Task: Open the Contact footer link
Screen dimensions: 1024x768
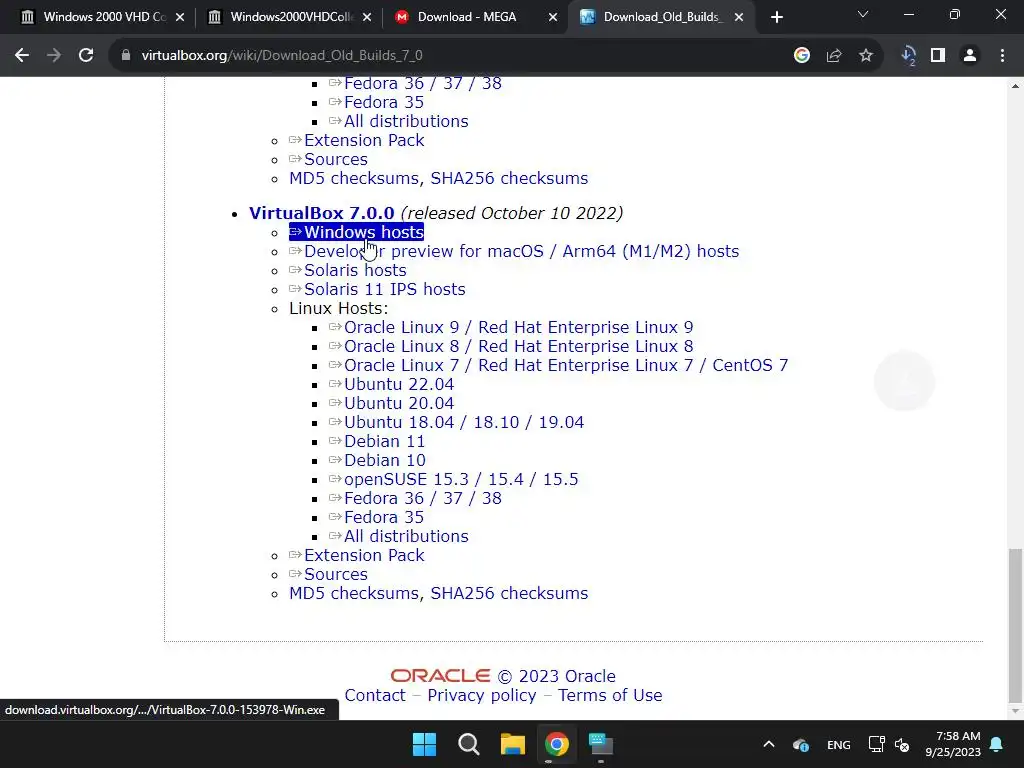Action: pyautogui.click(x=375, y=695)
